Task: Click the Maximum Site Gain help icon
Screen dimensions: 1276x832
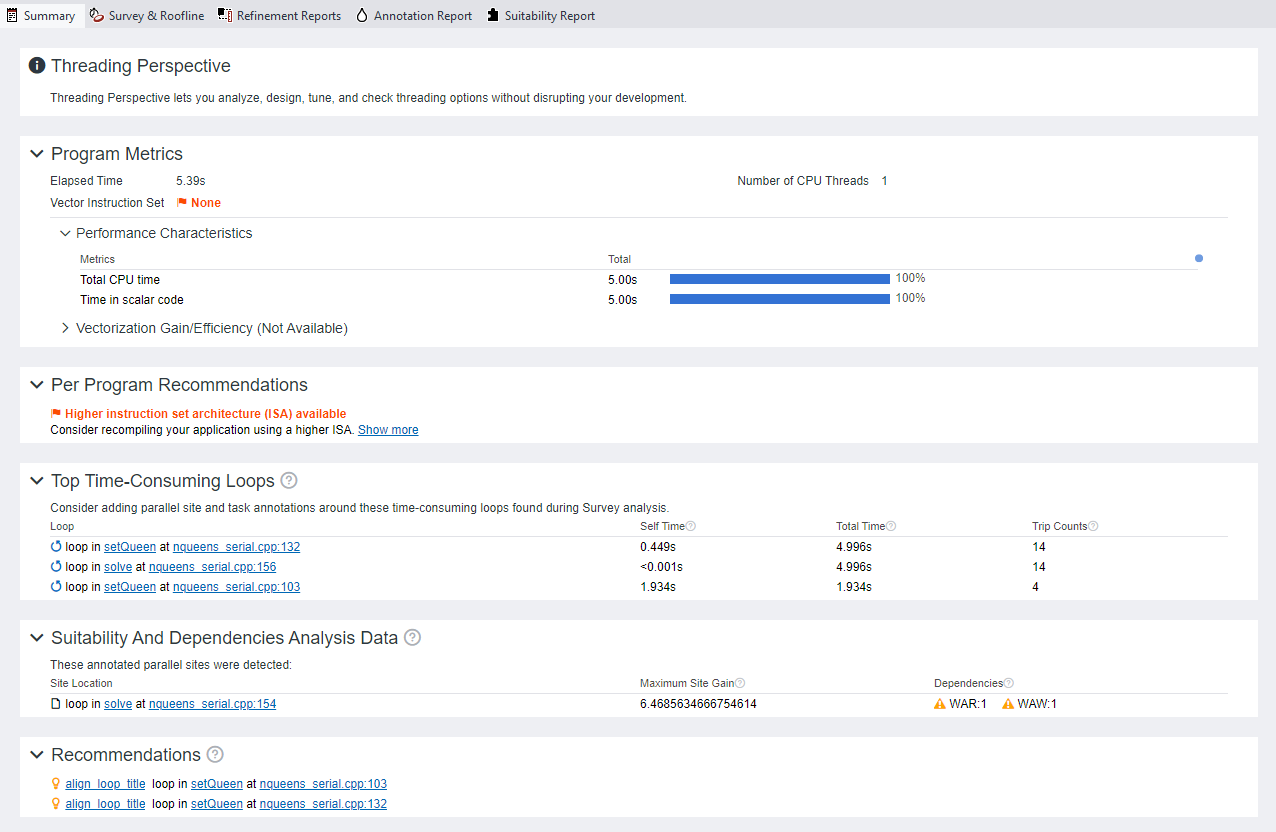Action: (x=740, y=683)
